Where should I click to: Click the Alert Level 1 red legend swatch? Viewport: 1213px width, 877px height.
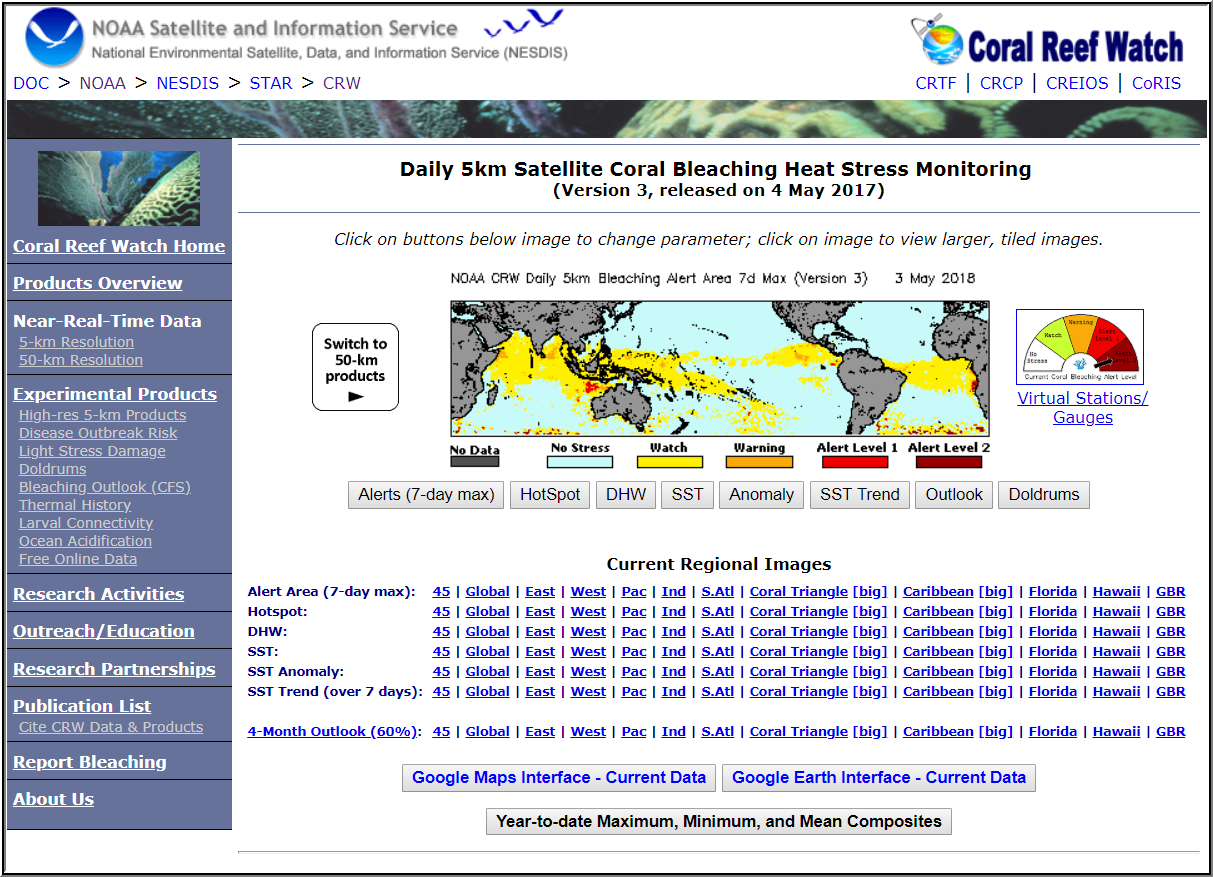[x=854, y=462]
